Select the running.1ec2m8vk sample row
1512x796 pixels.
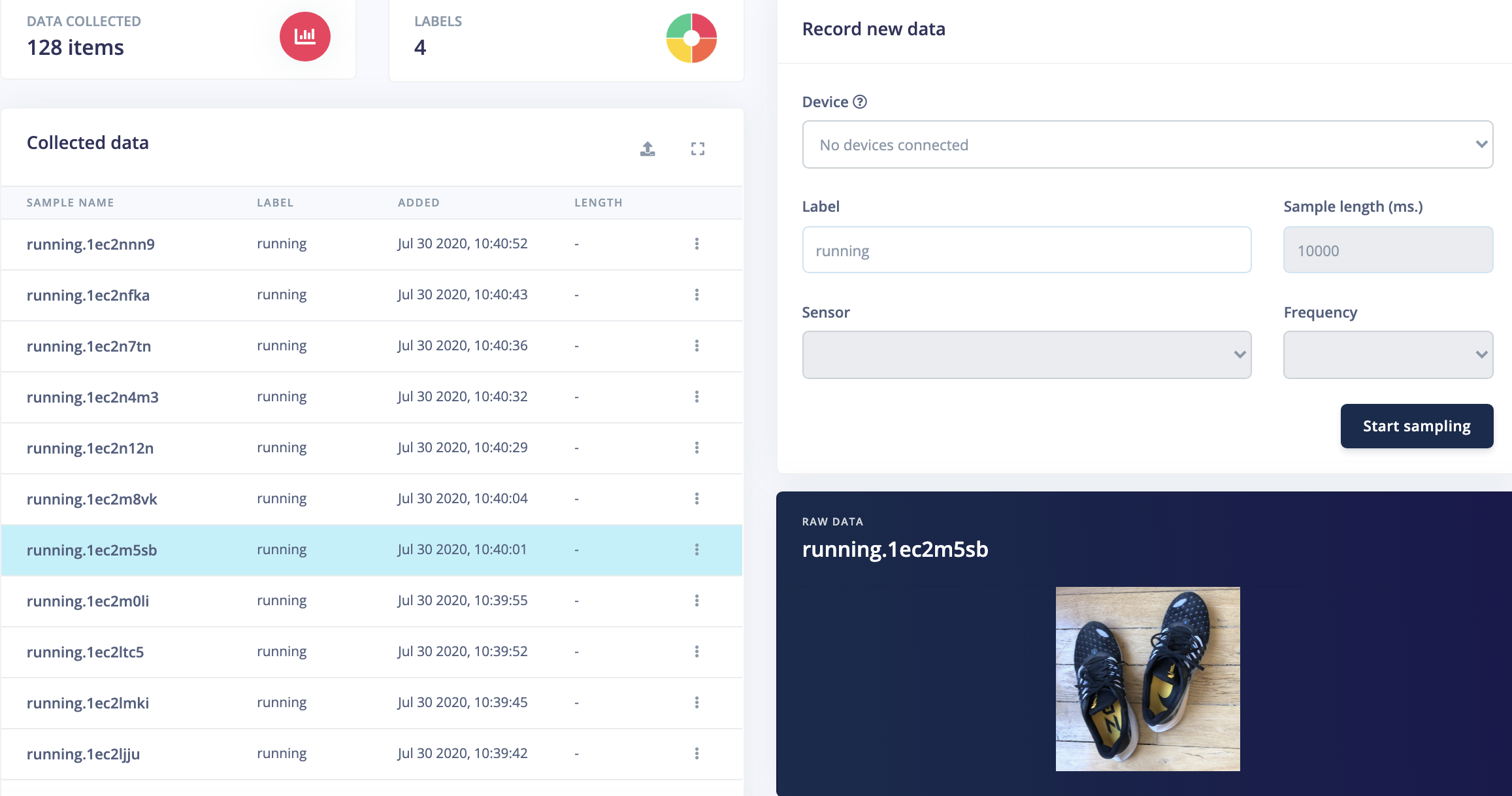click(92, 499)
